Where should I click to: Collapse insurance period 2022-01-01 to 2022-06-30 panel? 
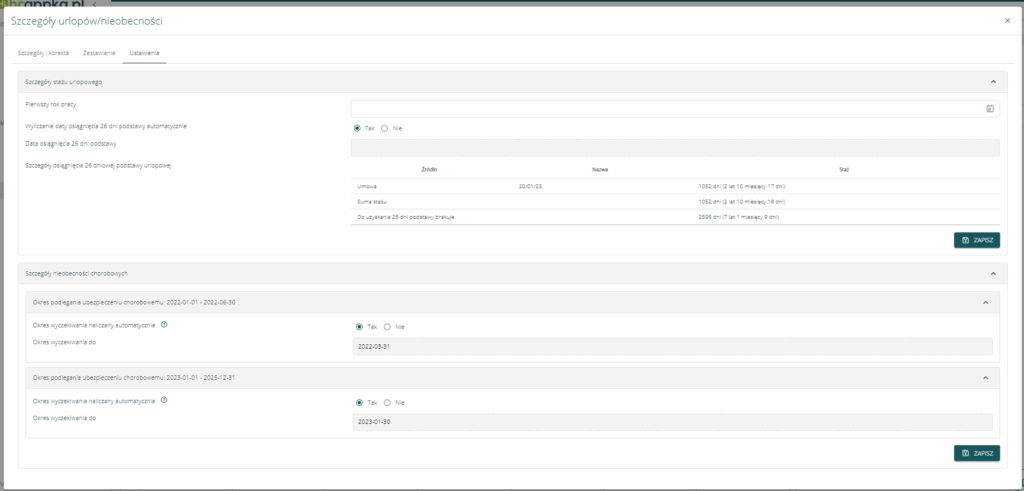[985, 302]
